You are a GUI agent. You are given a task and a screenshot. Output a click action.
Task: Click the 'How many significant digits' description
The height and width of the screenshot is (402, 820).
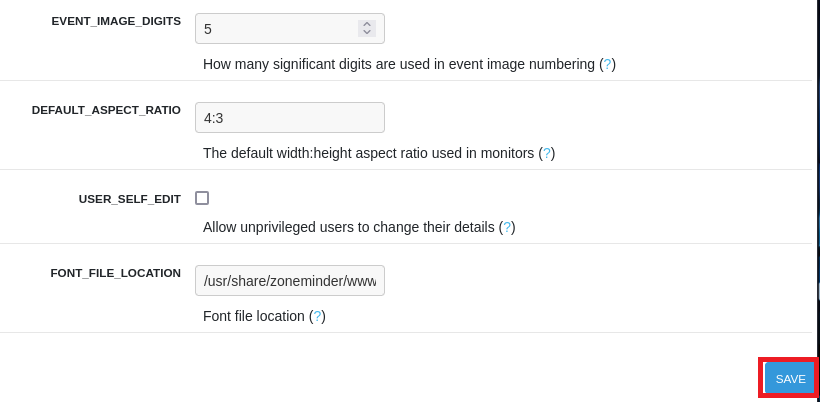click(x=399, y=64)
